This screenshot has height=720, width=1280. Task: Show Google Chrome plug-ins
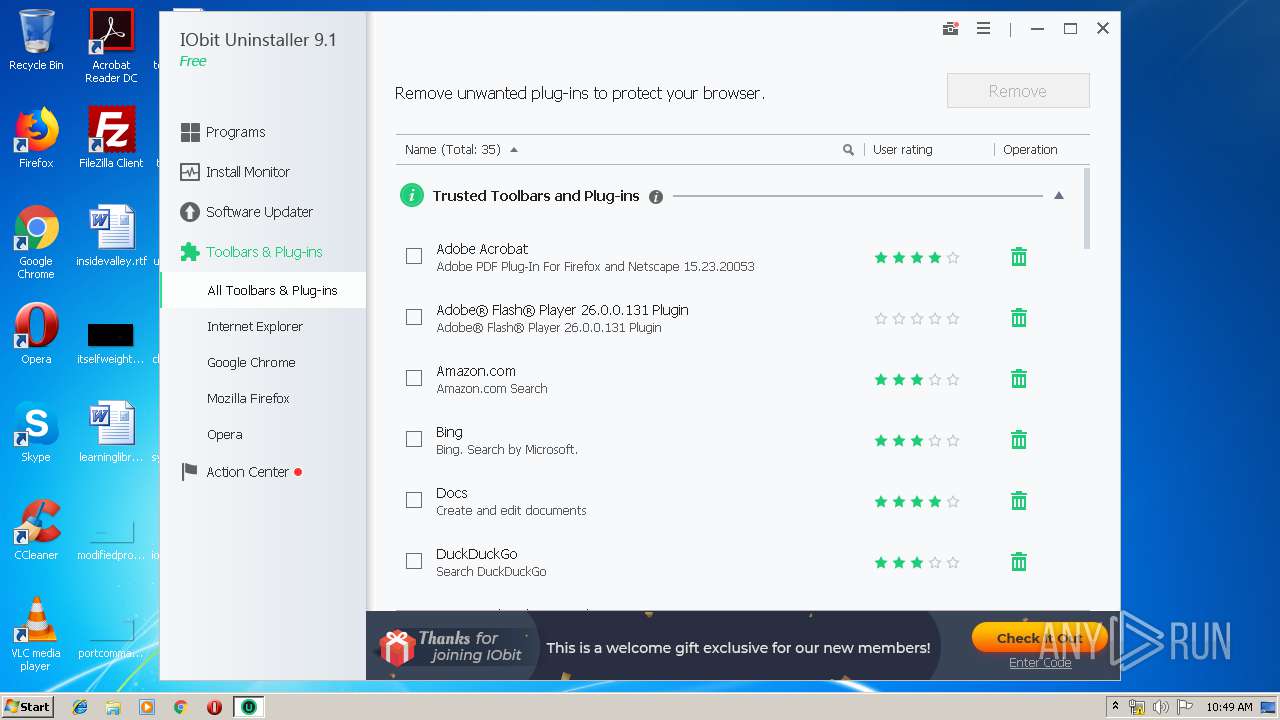click(251, 363)
